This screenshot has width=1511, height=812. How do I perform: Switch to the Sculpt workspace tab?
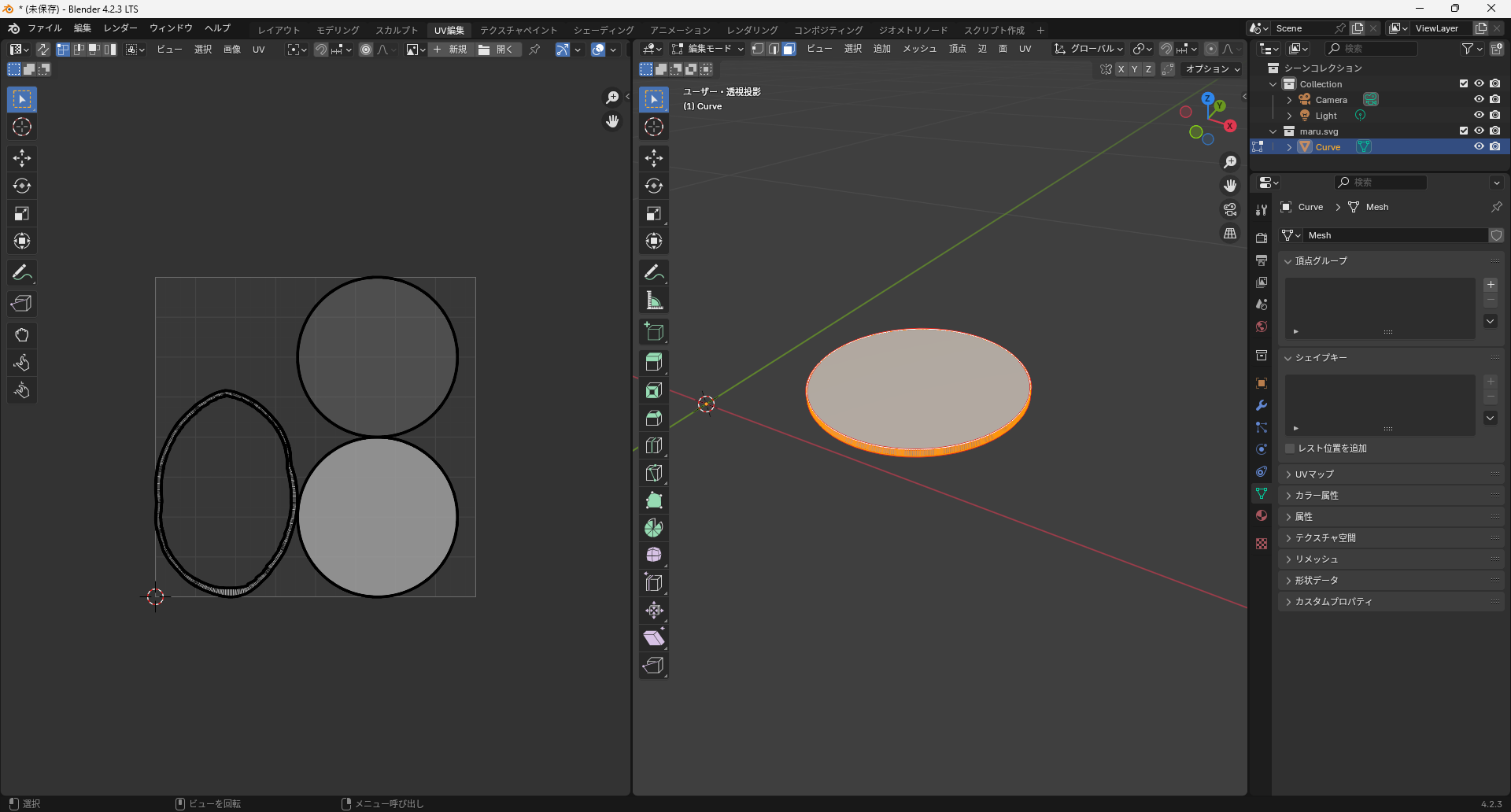pos(397,30)
